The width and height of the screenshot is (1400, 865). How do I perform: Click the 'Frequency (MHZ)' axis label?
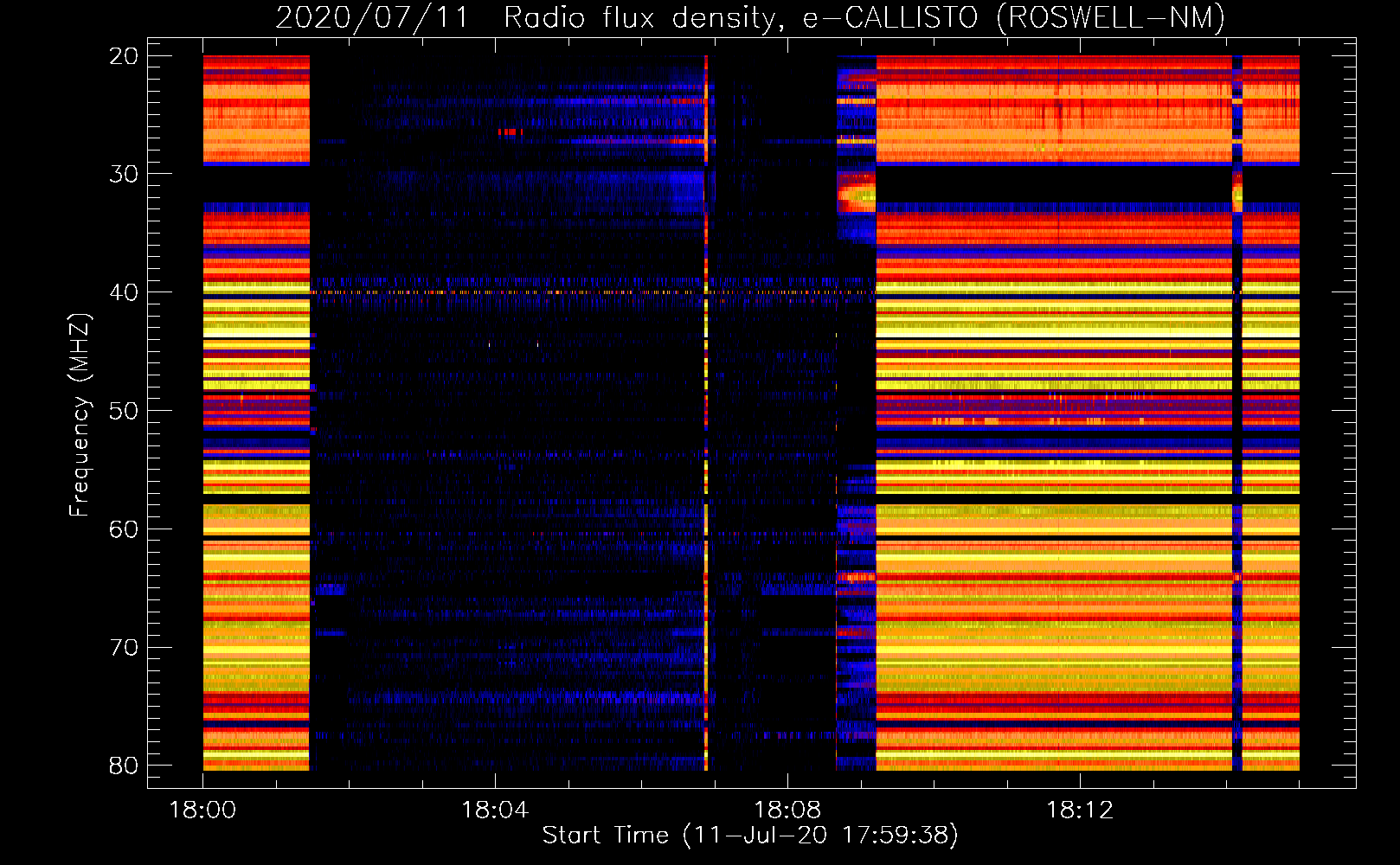79,414
